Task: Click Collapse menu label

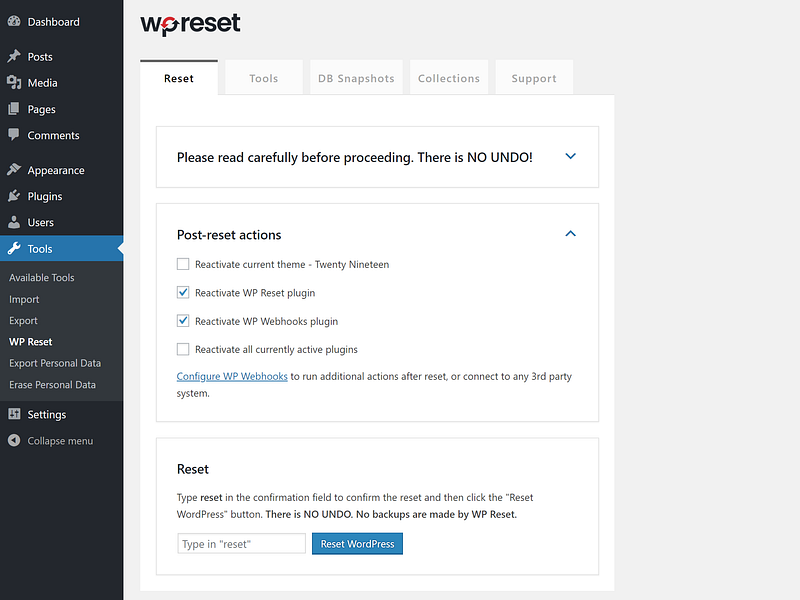Action: (60, 440)
